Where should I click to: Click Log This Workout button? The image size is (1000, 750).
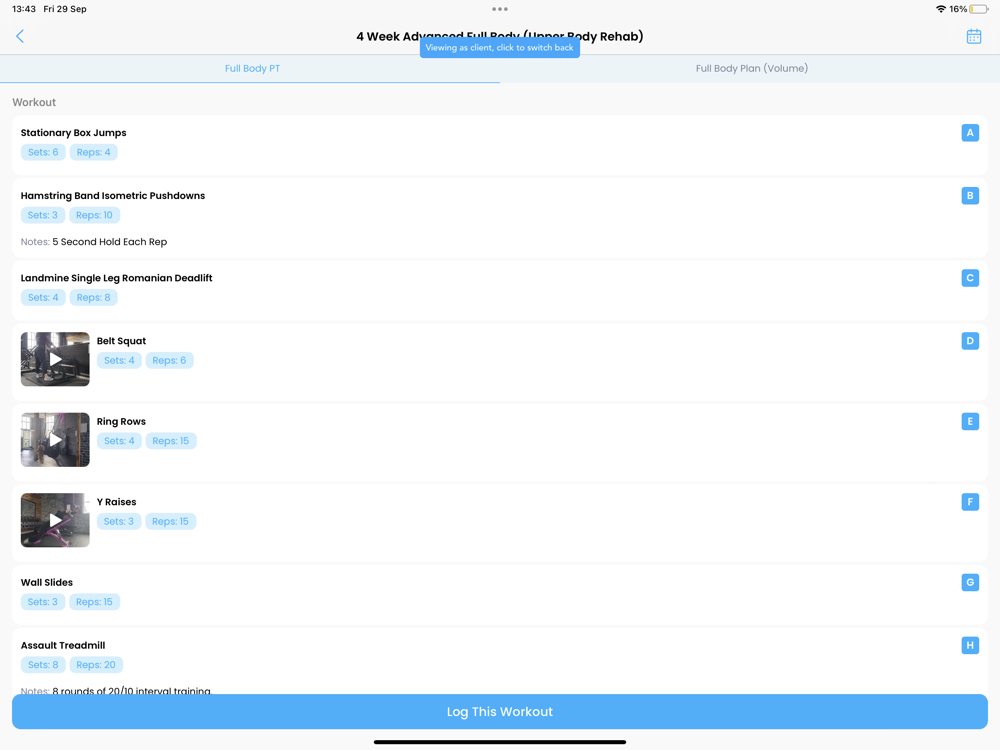[500, 712]
